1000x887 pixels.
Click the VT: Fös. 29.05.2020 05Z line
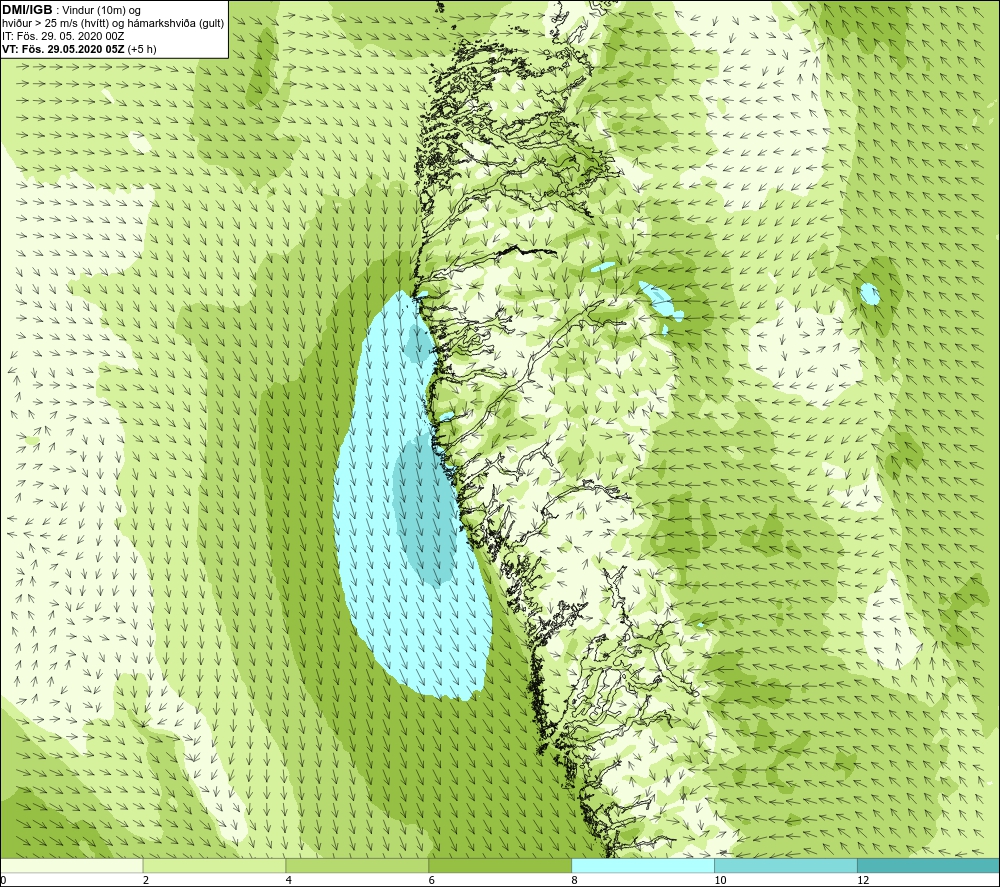pyautogui.click(x=79, y=48)
